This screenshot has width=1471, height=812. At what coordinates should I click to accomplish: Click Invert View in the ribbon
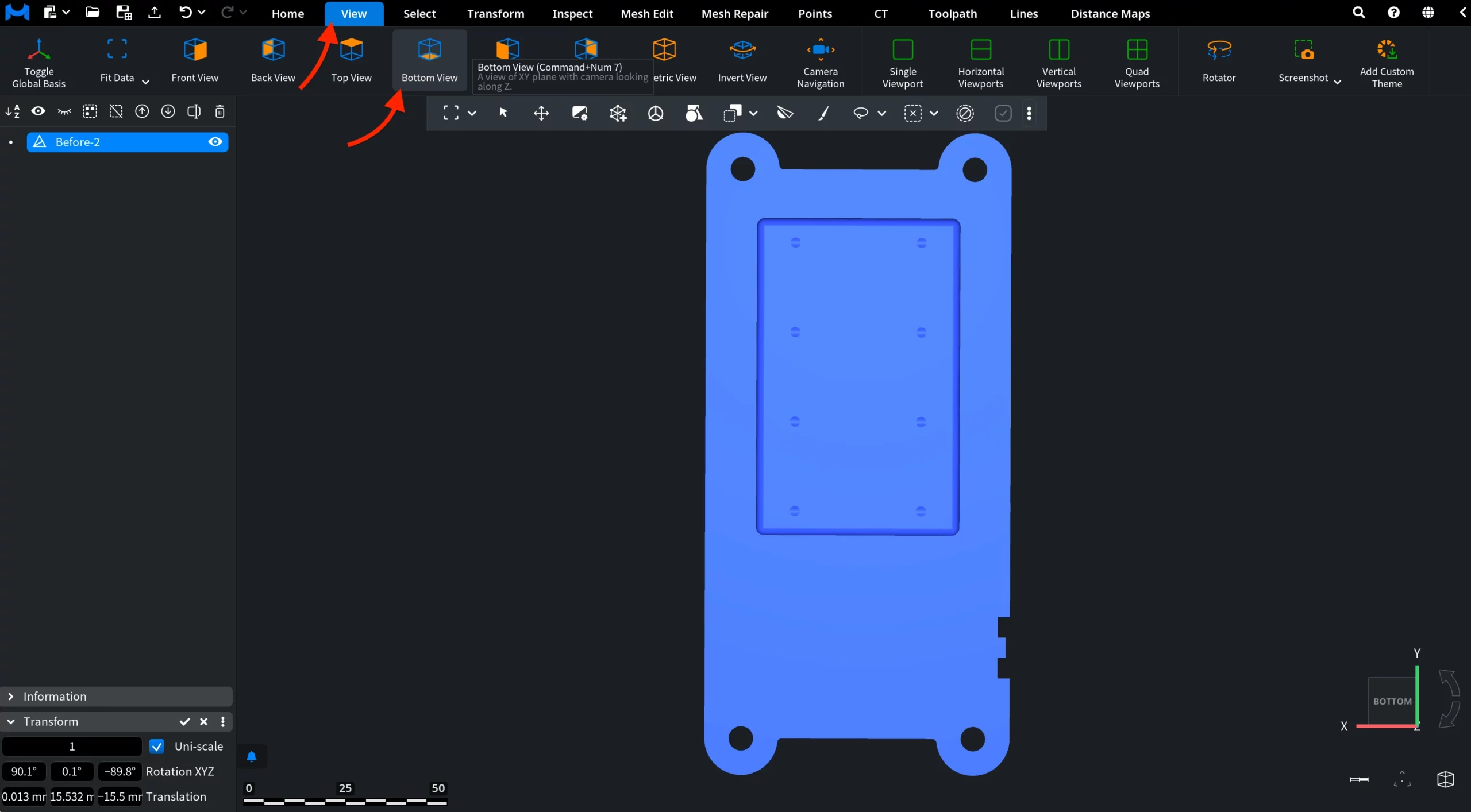(742, 60)
